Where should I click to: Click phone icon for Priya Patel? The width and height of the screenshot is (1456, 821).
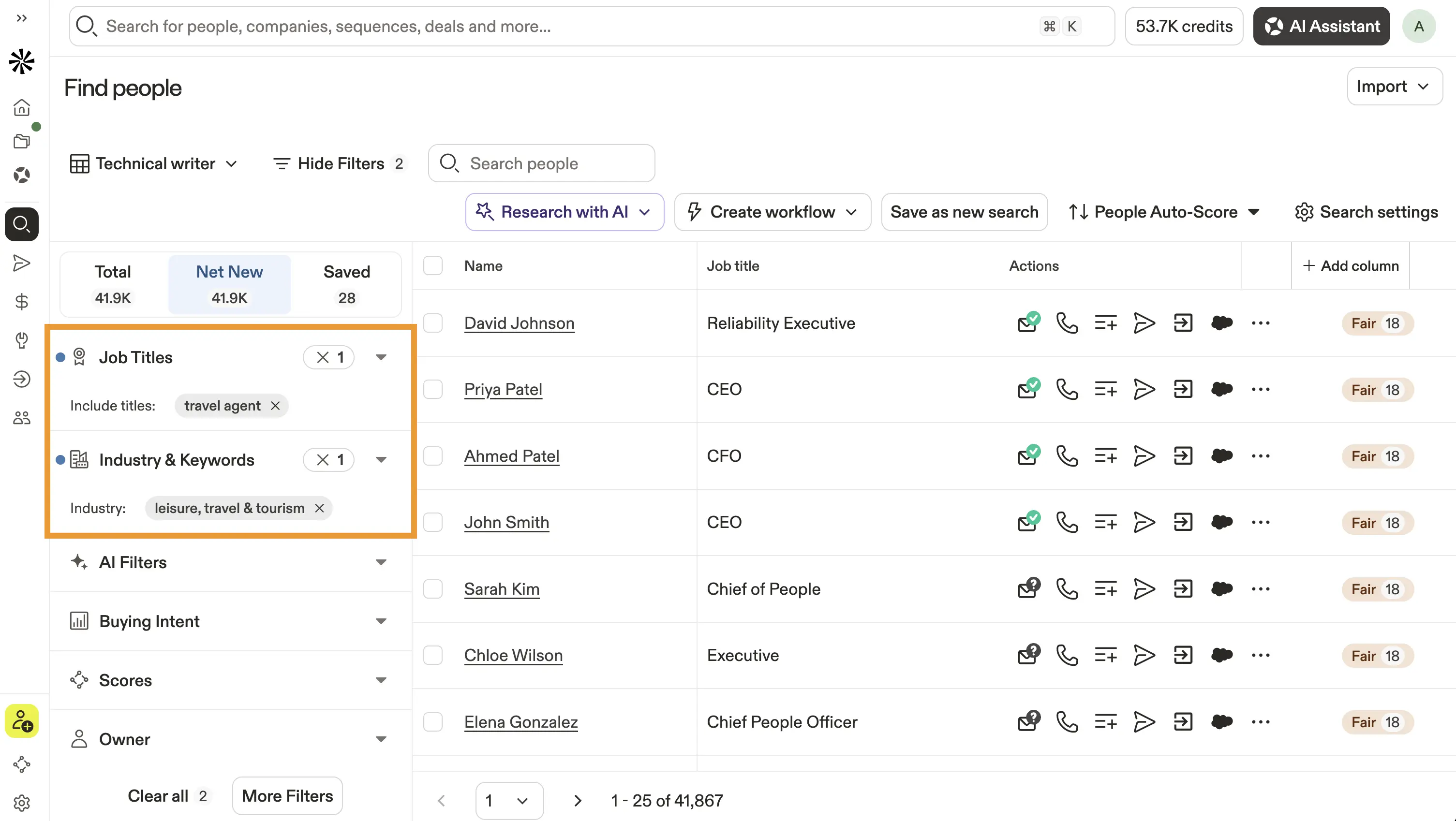coord(1067,389)
